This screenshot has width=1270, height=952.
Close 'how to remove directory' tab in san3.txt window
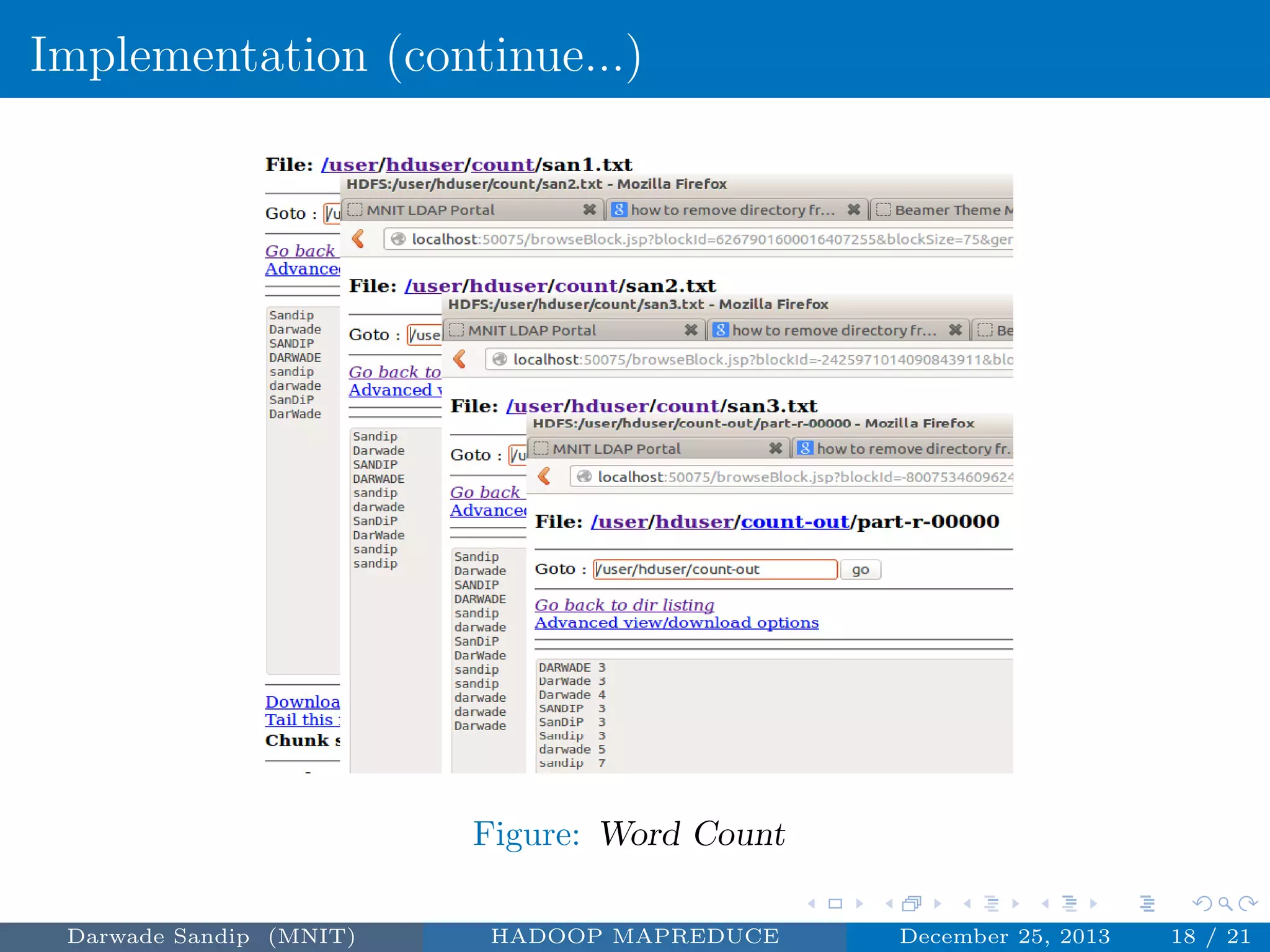(x=956, y=330)
